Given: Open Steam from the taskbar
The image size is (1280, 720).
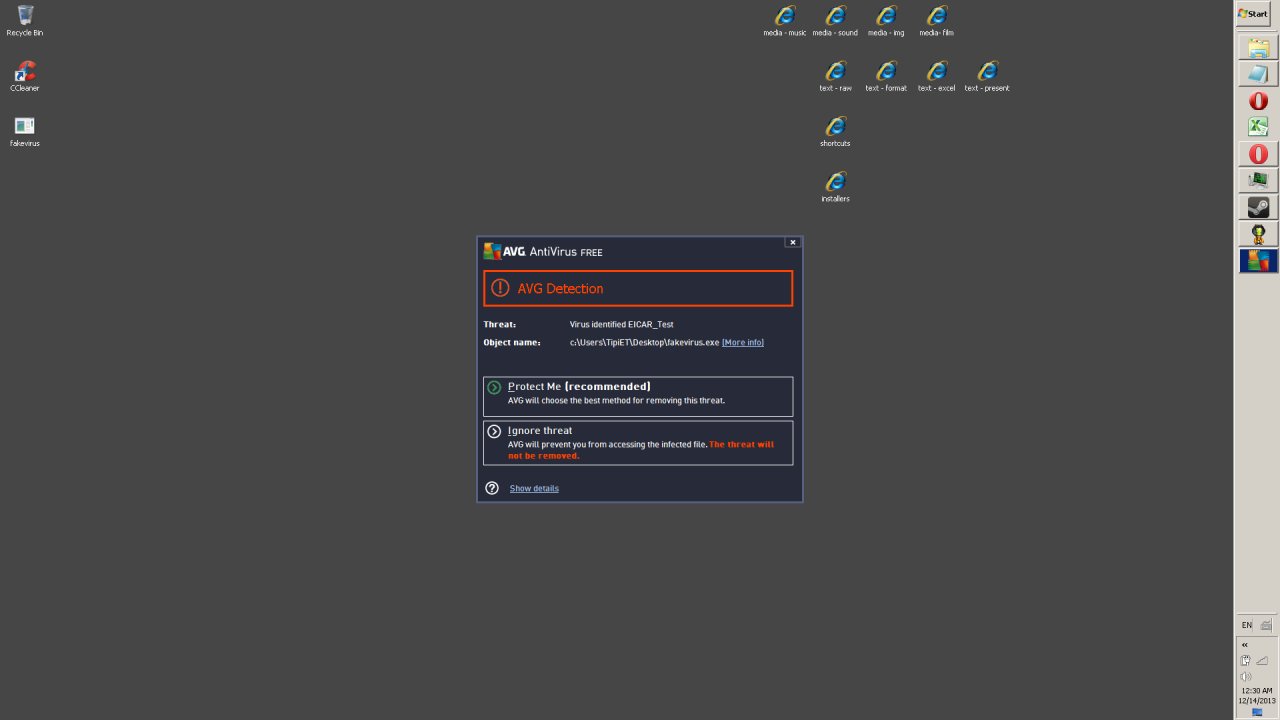Looking at the screenshot, I should click(x=1258, y=207).
